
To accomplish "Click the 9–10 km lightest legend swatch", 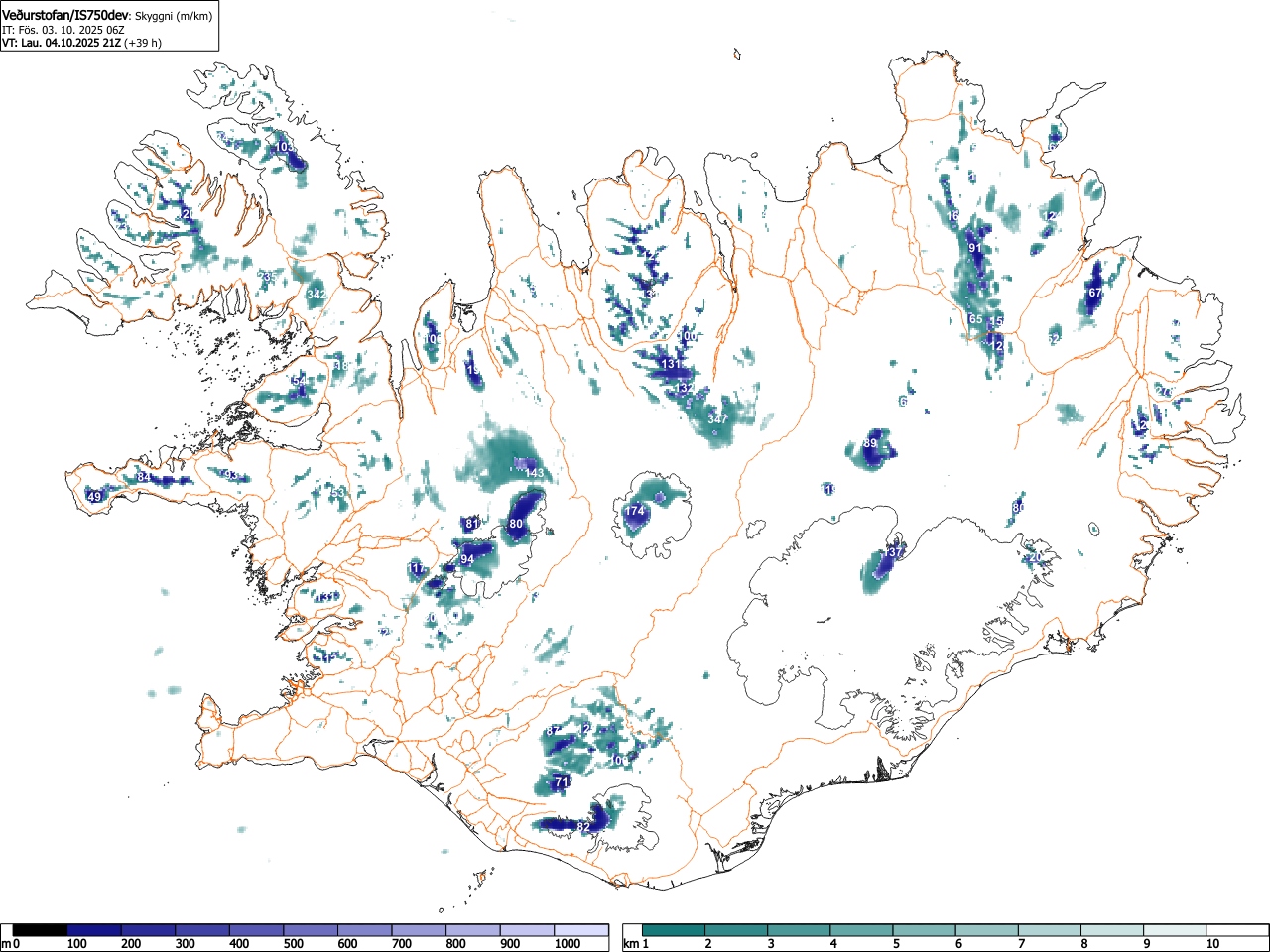I will (1177, 930).
